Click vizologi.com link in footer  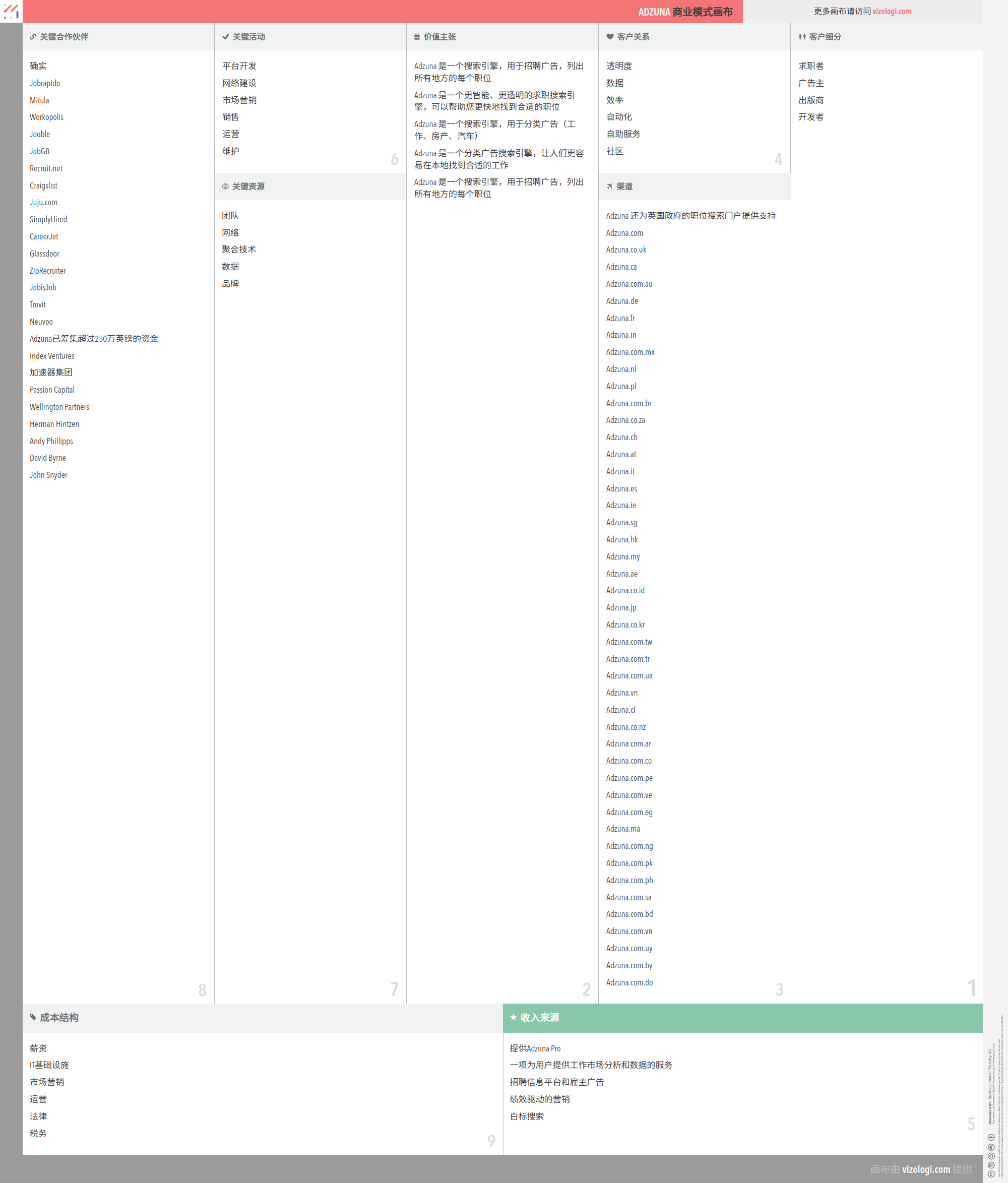(925, 1169)
